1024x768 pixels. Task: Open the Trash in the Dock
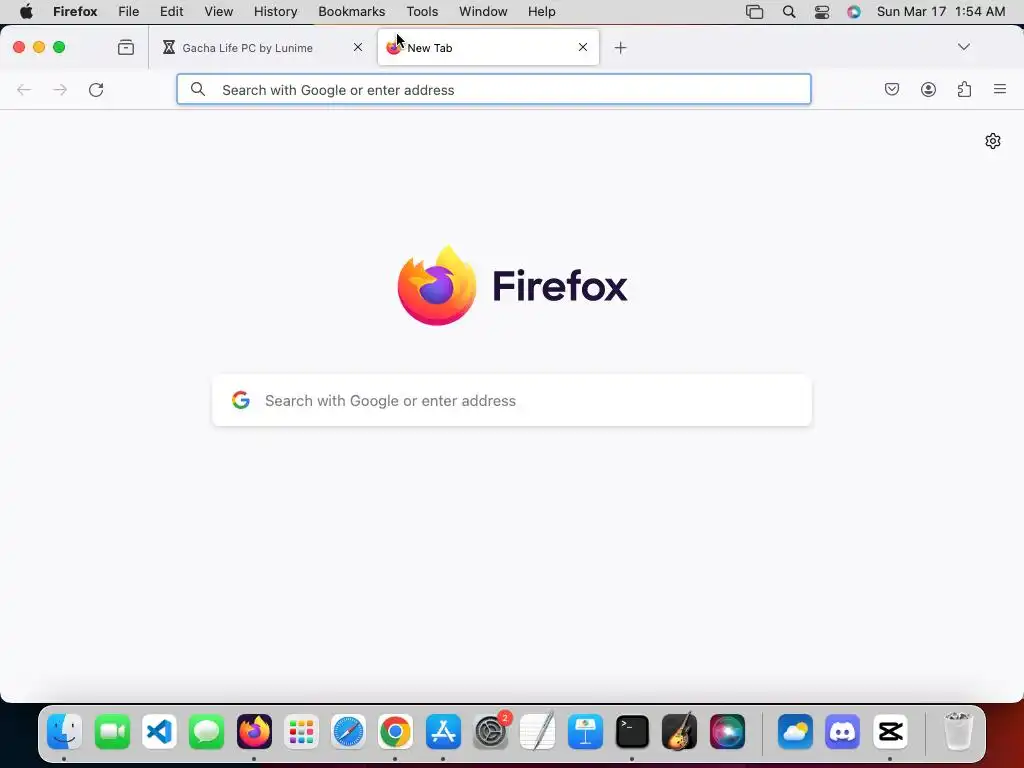(958, 731)
